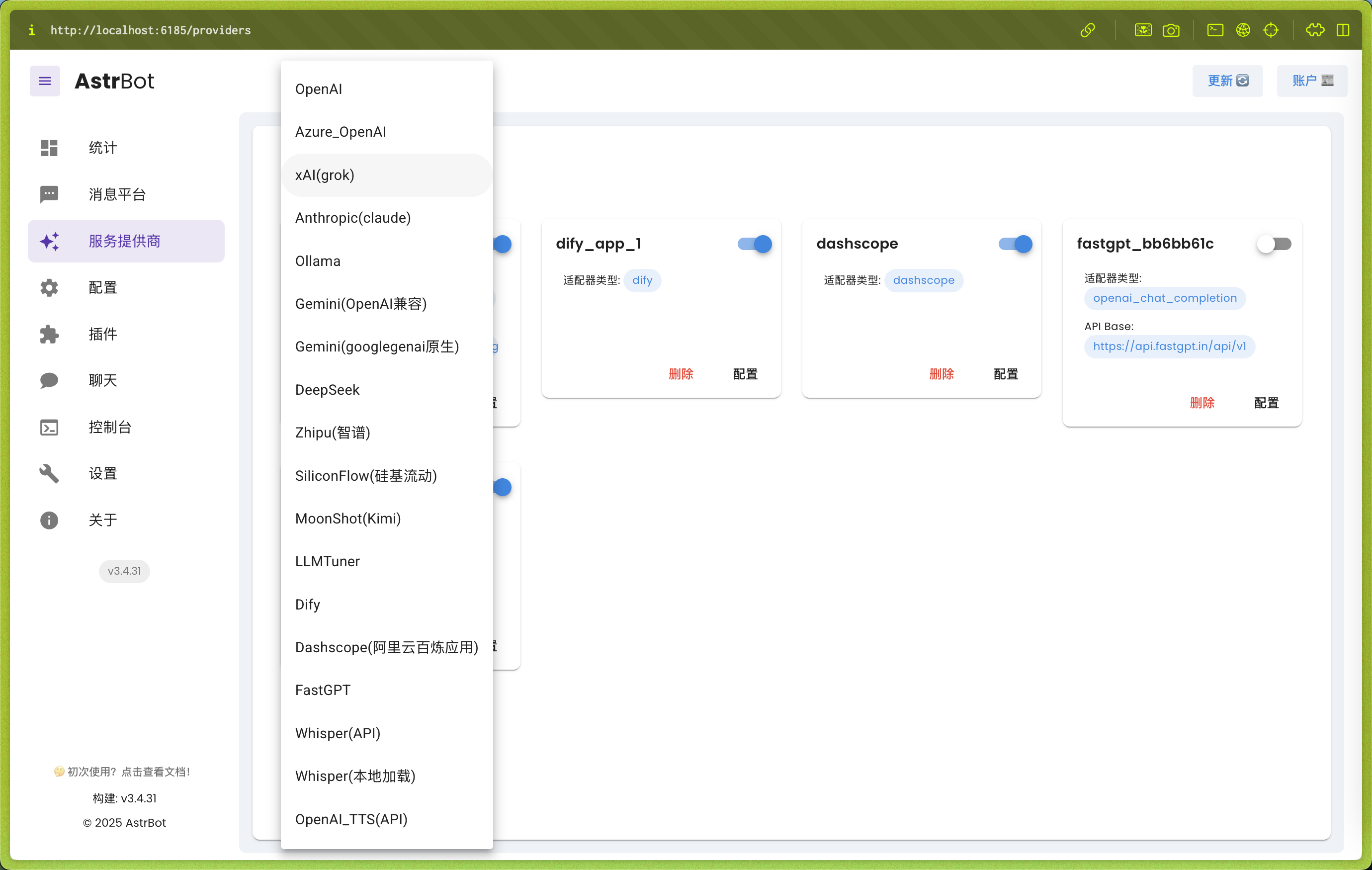
Task: Click the hamburger menu icon beside AstrBot
Action: [x=44, y=81]
